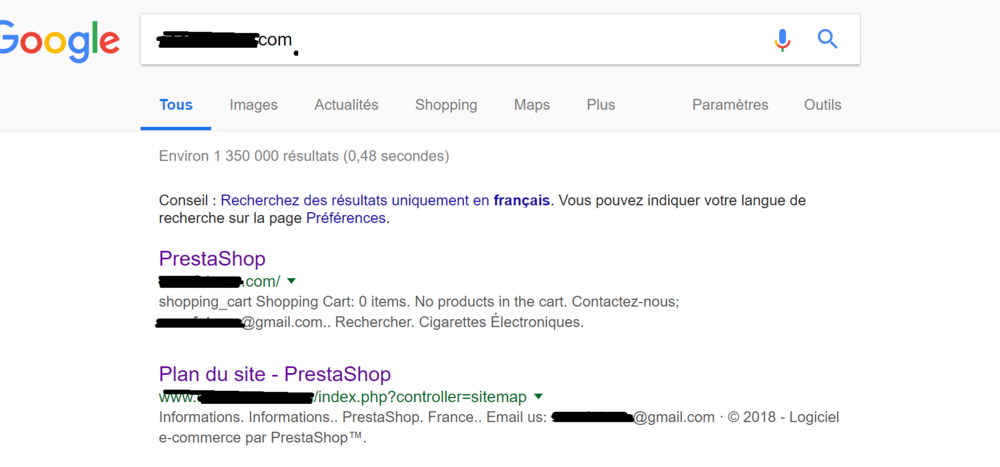The image size is (1000, 467).
Task: Click the blue magnifying glass search icon
Action: coord(827,40)
